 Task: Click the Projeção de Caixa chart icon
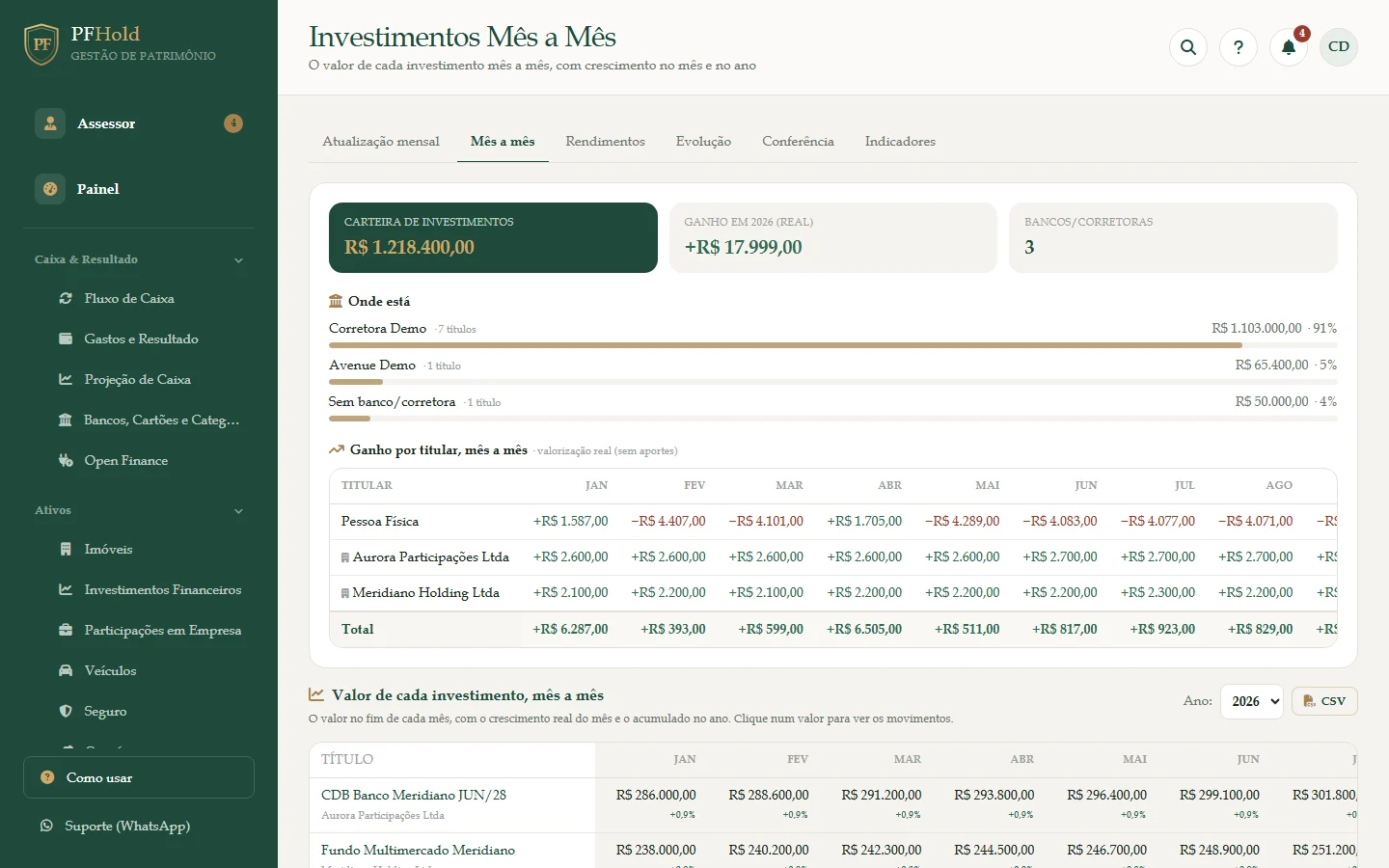(66, 380)
